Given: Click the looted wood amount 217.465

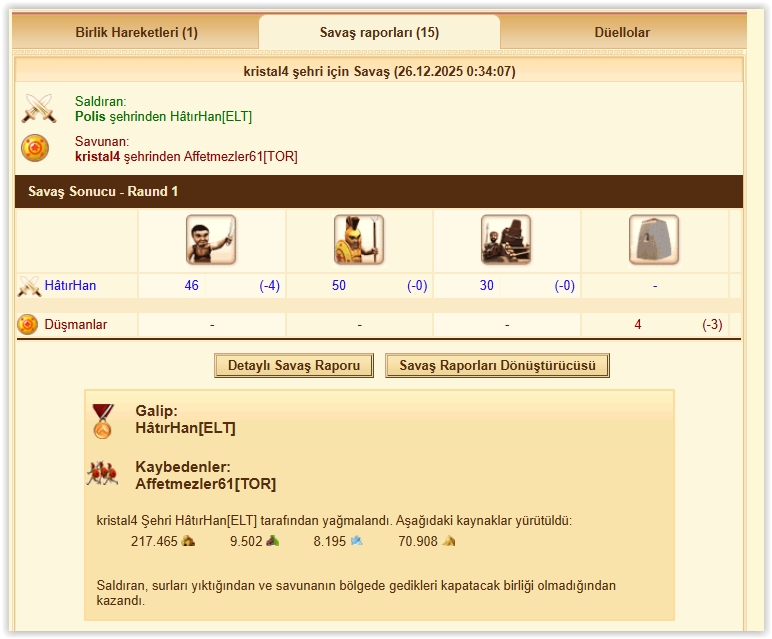Looking at the screenshot, I should point(154,541).
